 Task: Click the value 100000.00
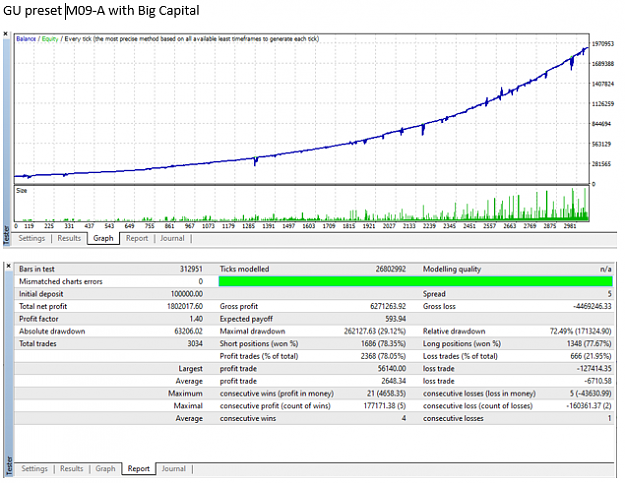pos(187,294)
